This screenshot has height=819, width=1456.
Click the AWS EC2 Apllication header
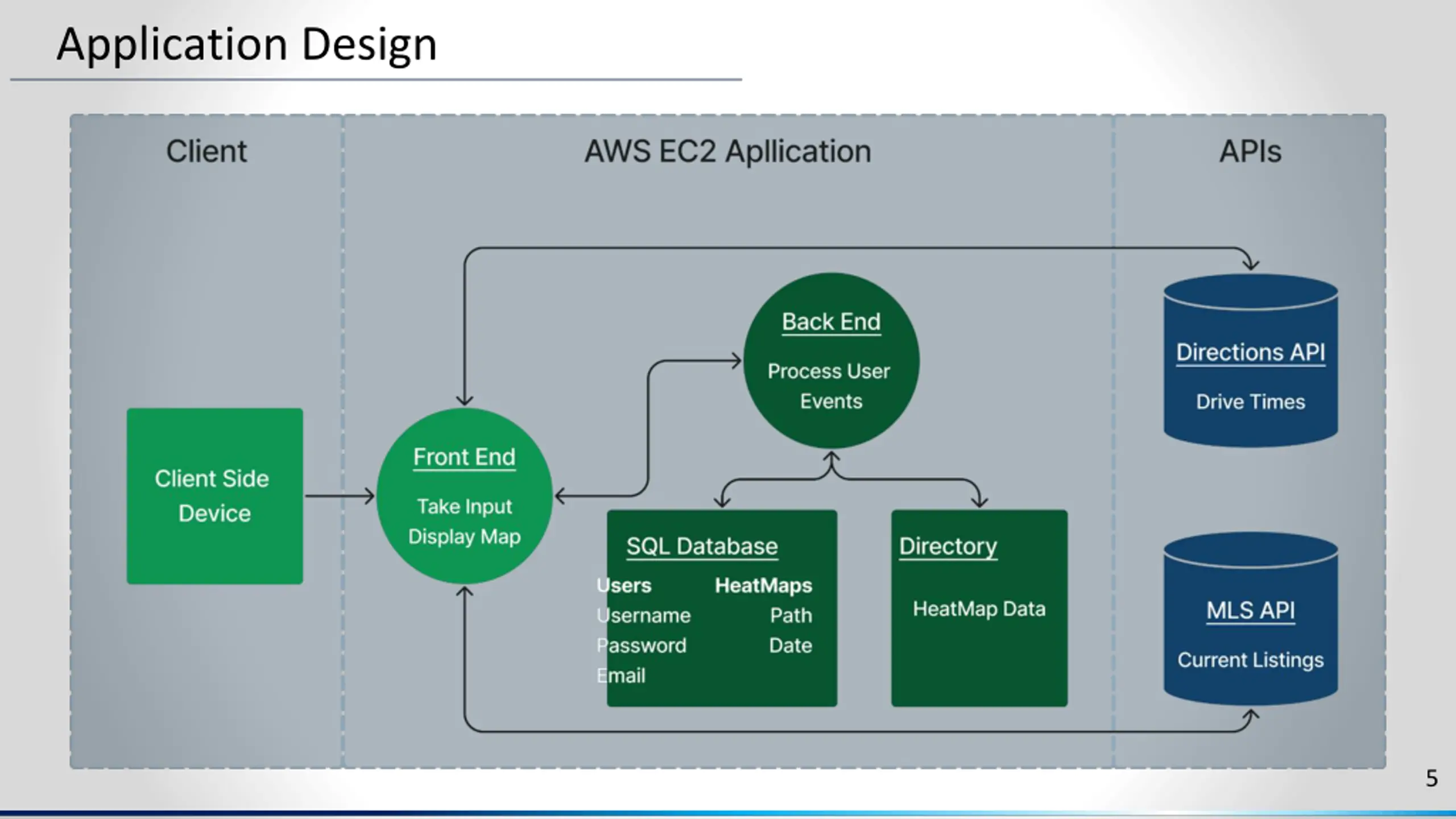[x=727, y=151]
